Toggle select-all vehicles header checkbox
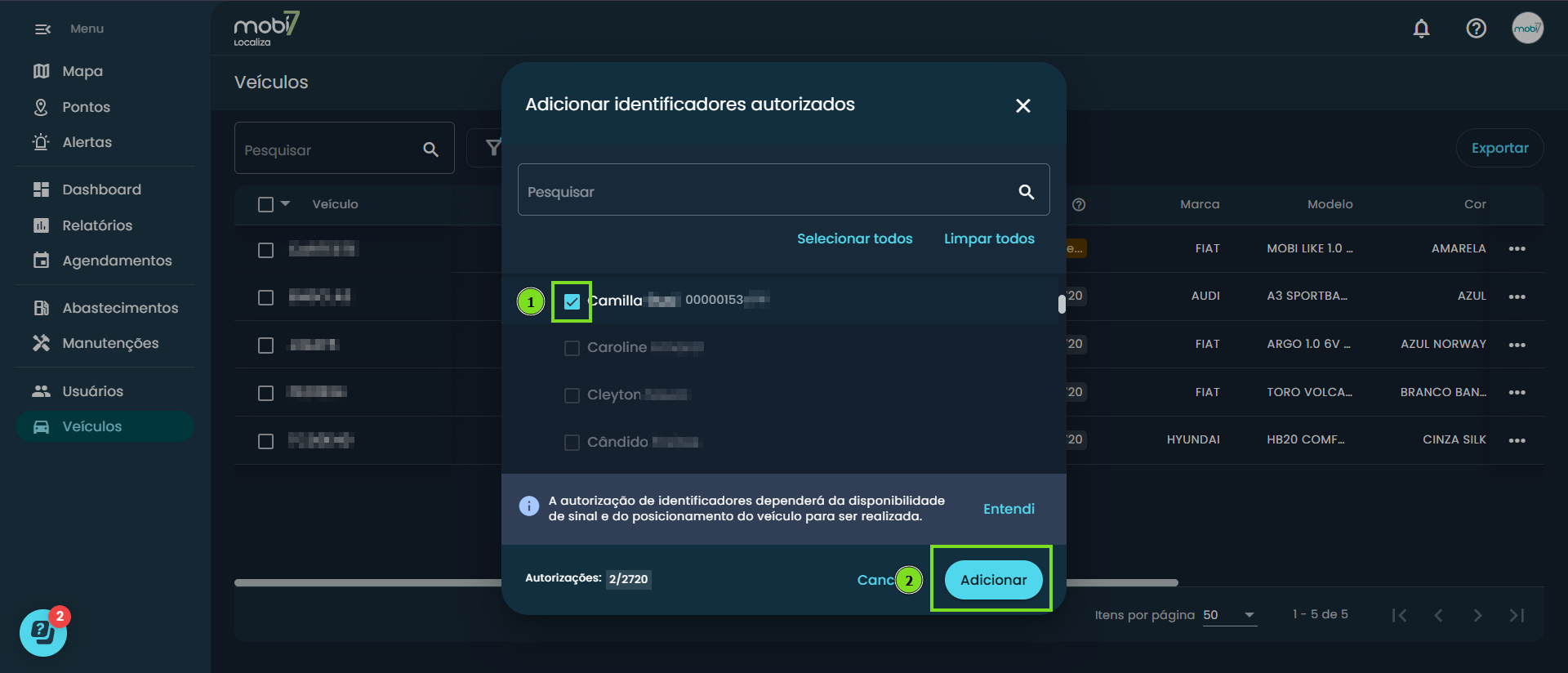 (x=265, y=205)
